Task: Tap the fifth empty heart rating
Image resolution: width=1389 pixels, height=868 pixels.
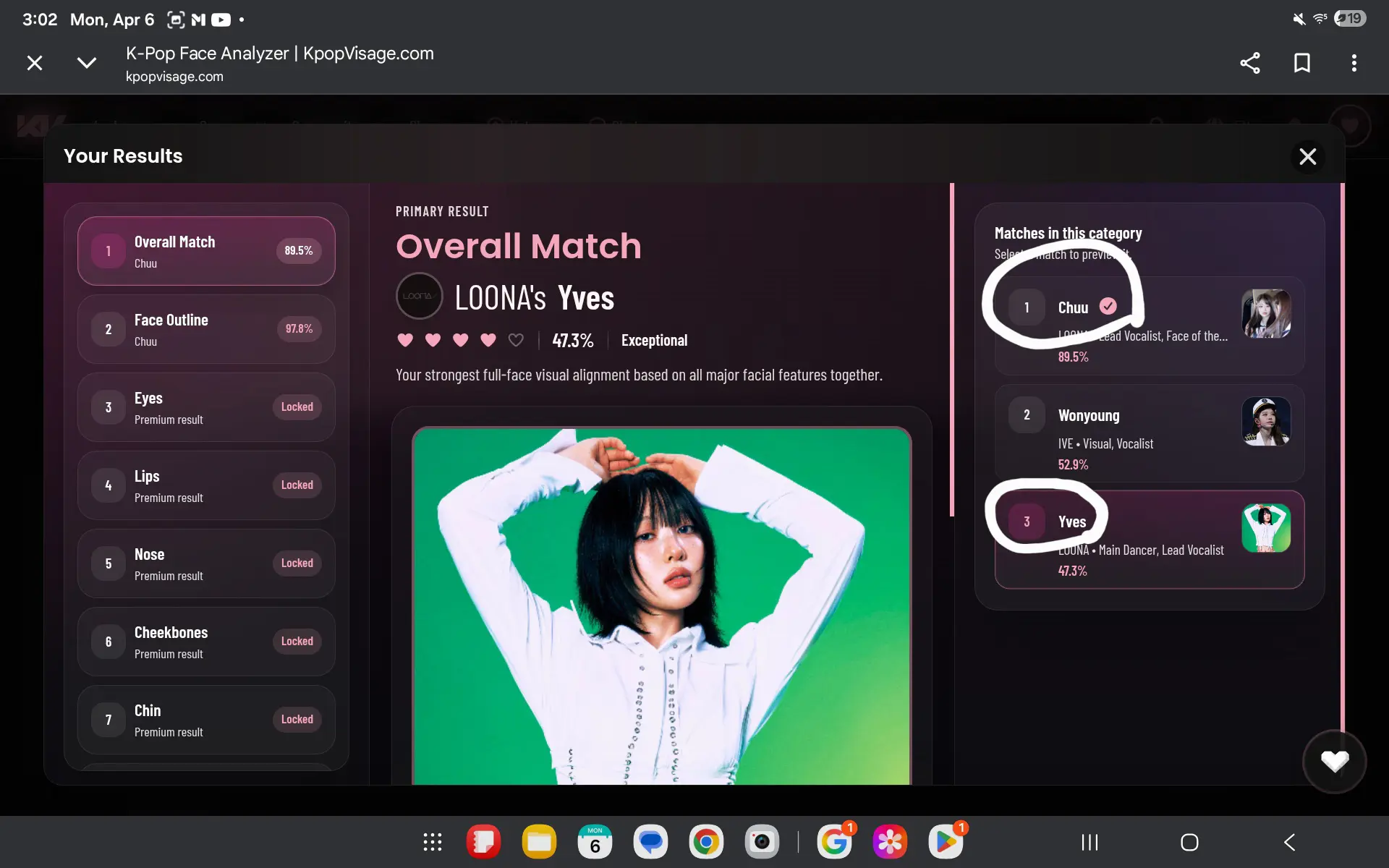Action: (x=516, y=340)
